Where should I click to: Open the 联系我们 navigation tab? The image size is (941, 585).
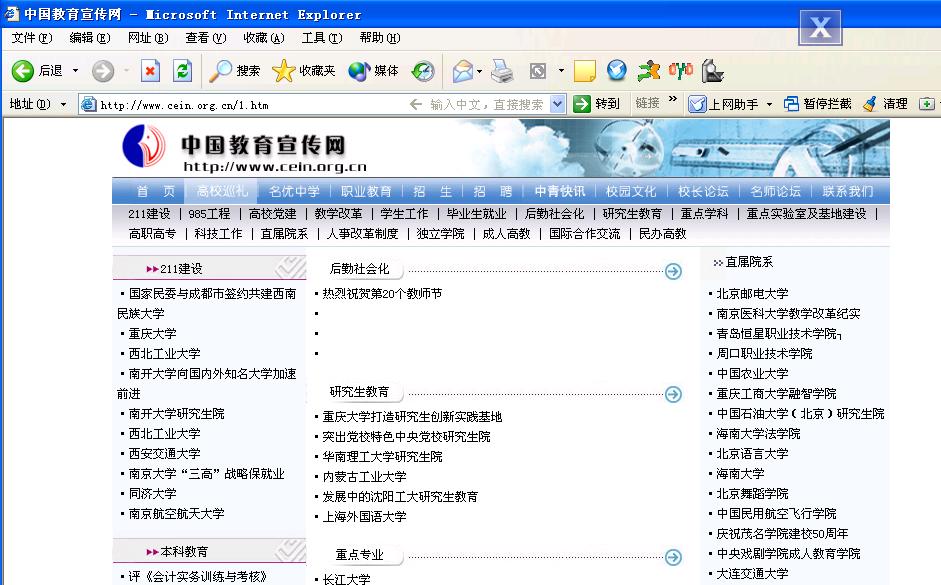[x=847, y=191]
